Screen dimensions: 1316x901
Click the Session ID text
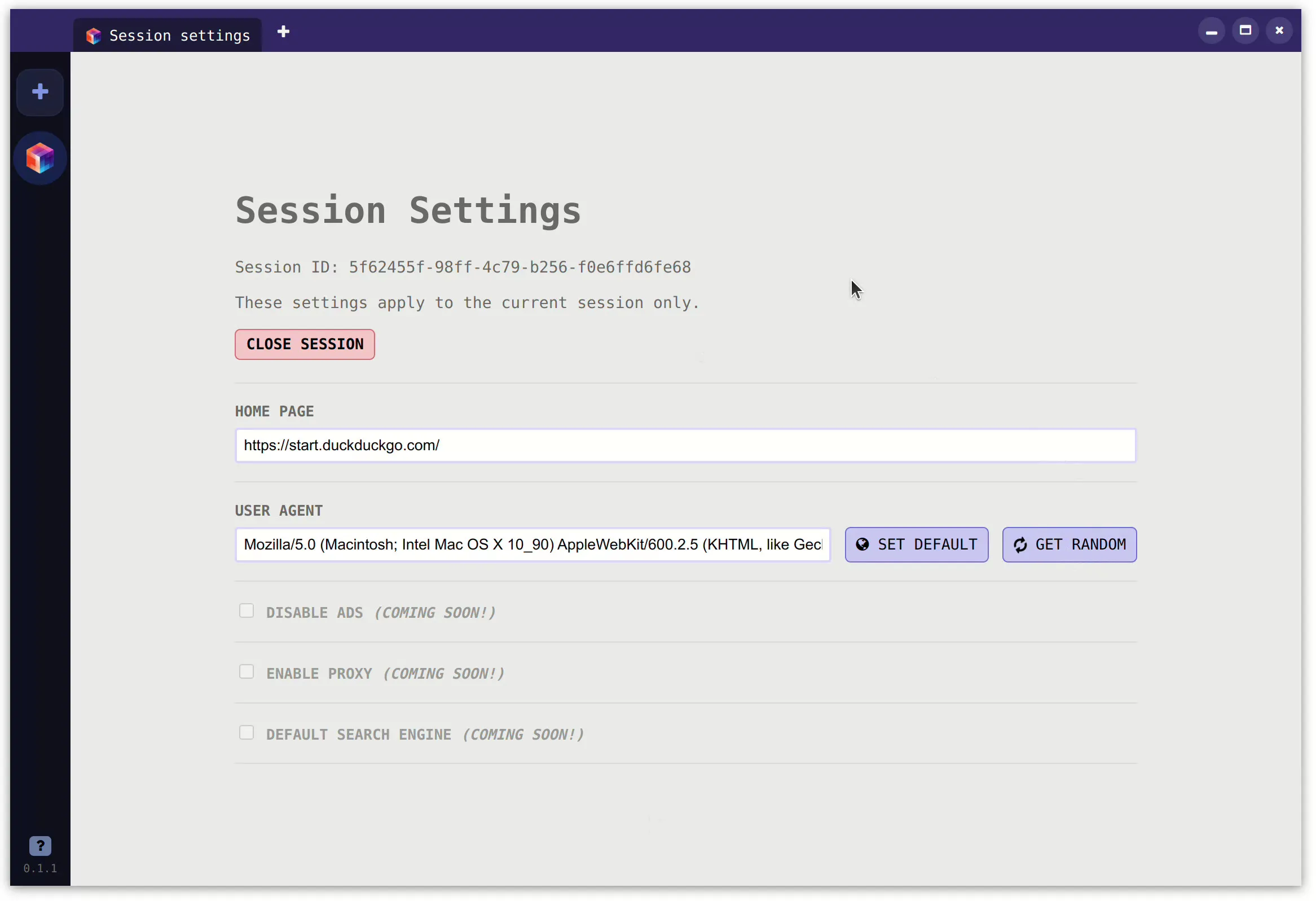(x=463, y=267)
